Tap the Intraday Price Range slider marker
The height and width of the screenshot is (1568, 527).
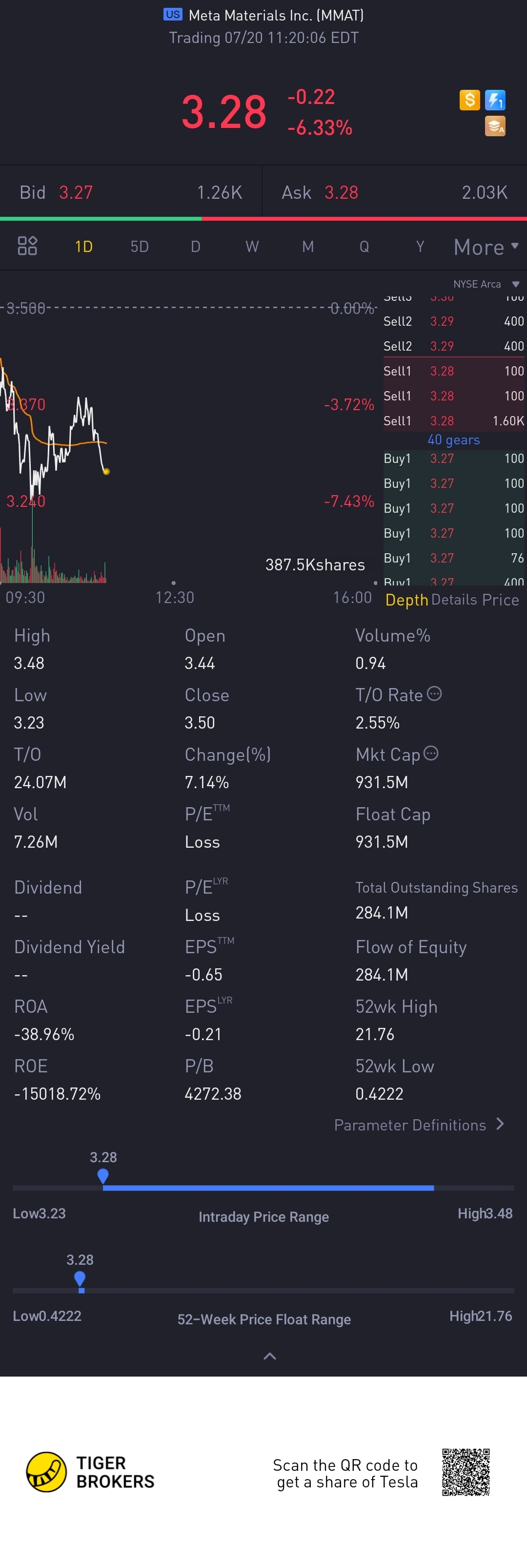[x=103, y=1176]
